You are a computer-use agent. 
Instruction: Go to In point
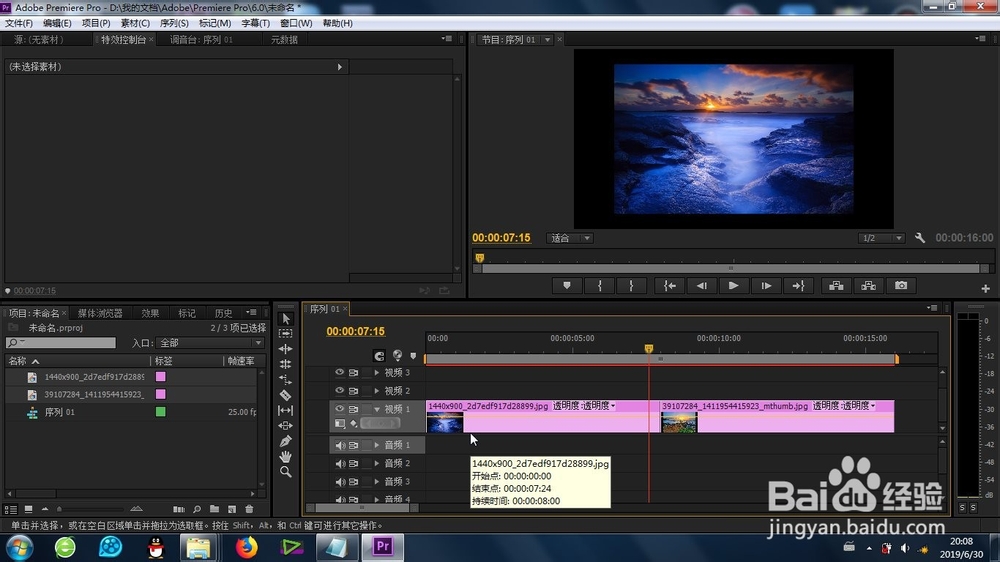tap(670, 286)
